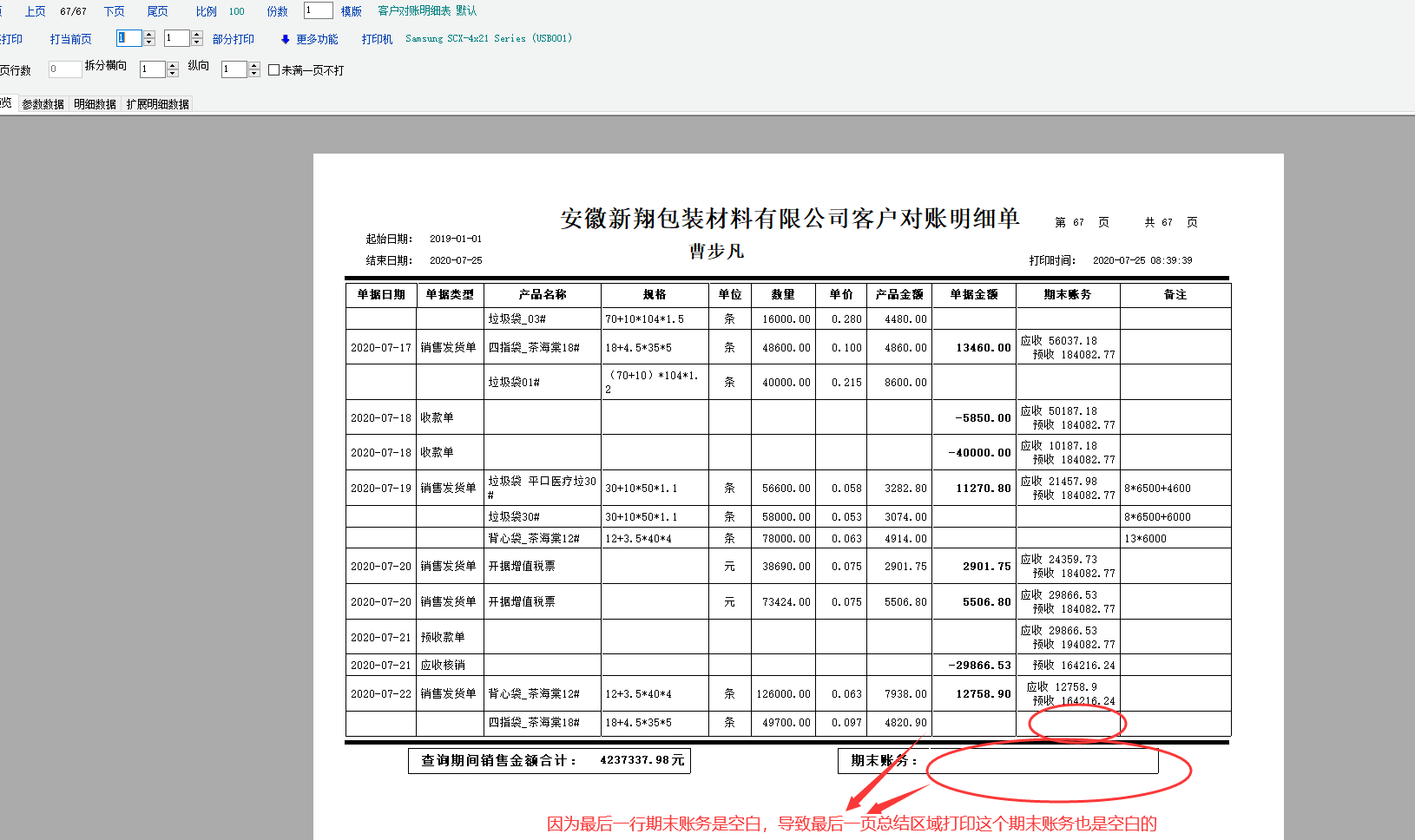Increase the start page spinner value
This screenshot has height=840, width=1415.
pos(149,35)
